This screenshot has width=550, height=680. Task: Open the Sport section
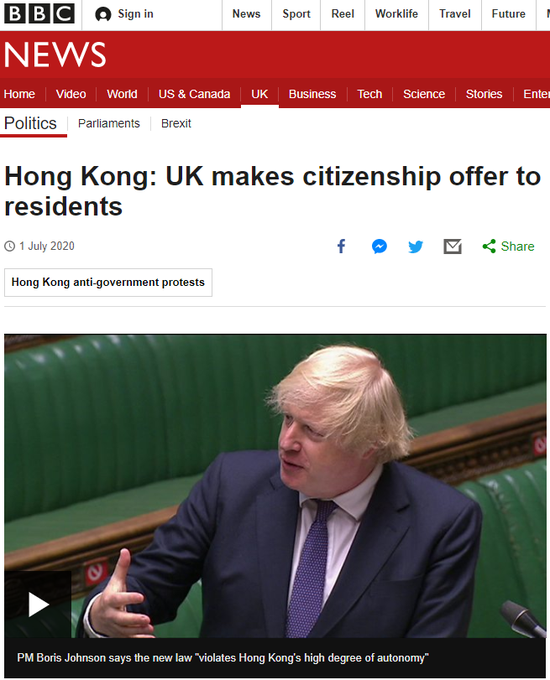pyautogui.click(x=296, y=14)
